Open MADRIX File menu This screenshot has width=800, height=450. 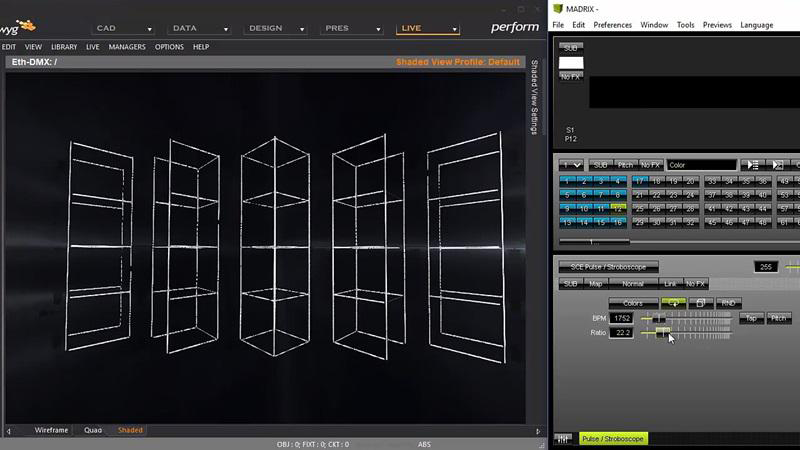558,25
